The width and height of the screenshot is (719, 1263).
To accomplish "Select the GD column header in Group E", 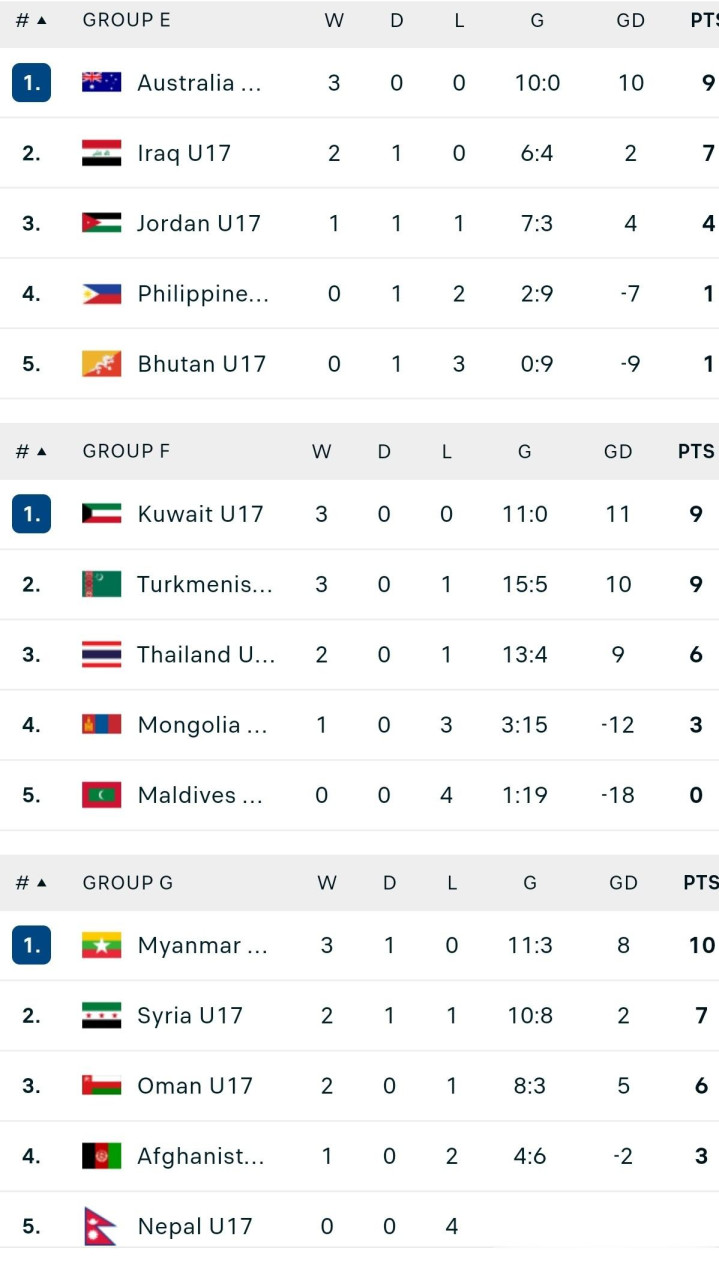I will [630, 20].
